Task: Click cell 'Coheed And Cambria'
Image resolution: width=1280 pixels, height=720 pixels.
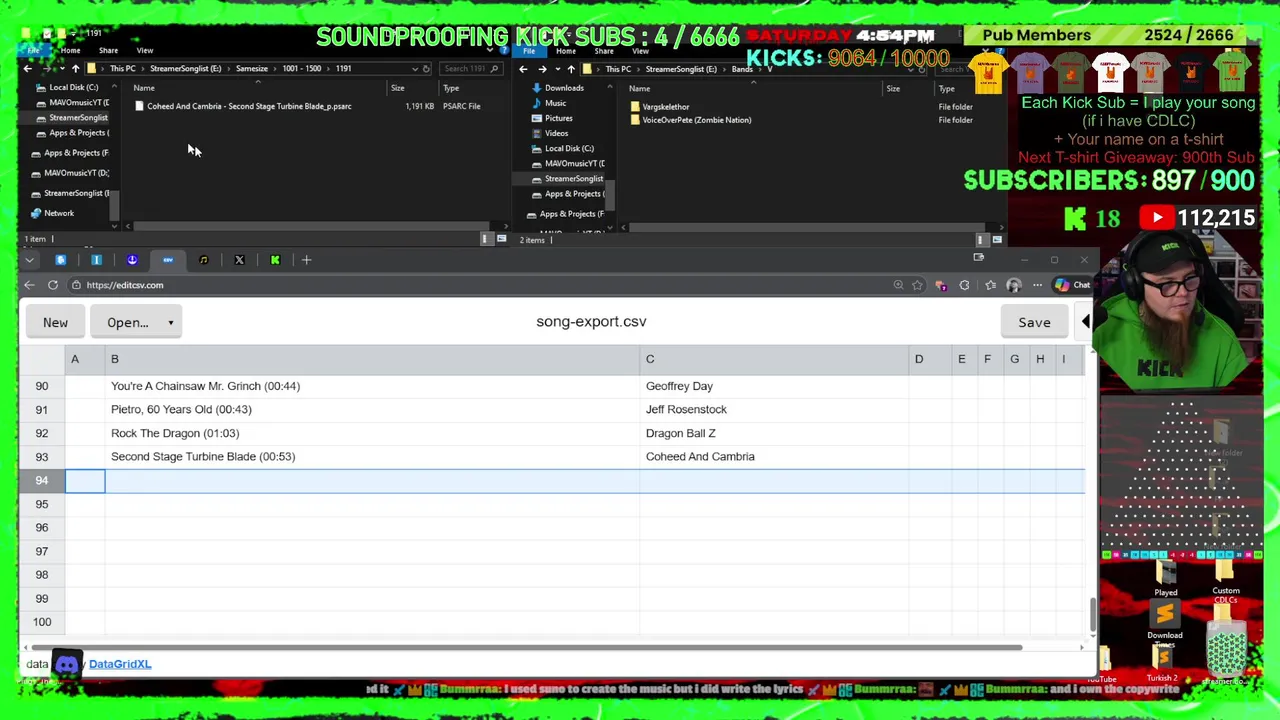Action: click(773, 456)
